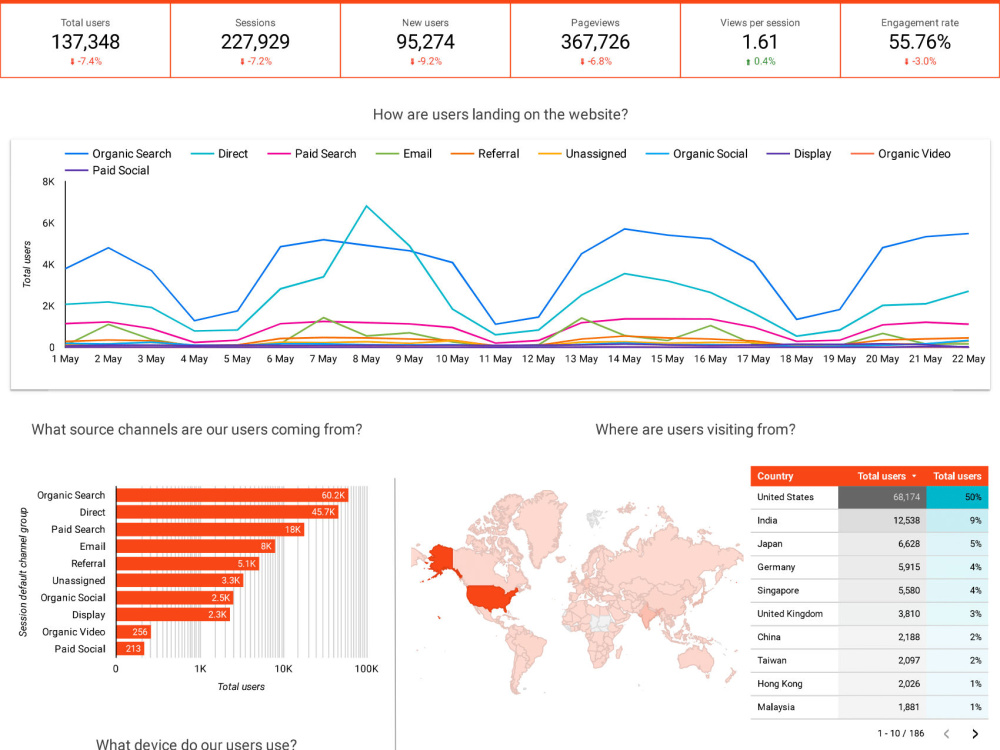Toggle Direct series in the chart legend

tap(219, 154)
